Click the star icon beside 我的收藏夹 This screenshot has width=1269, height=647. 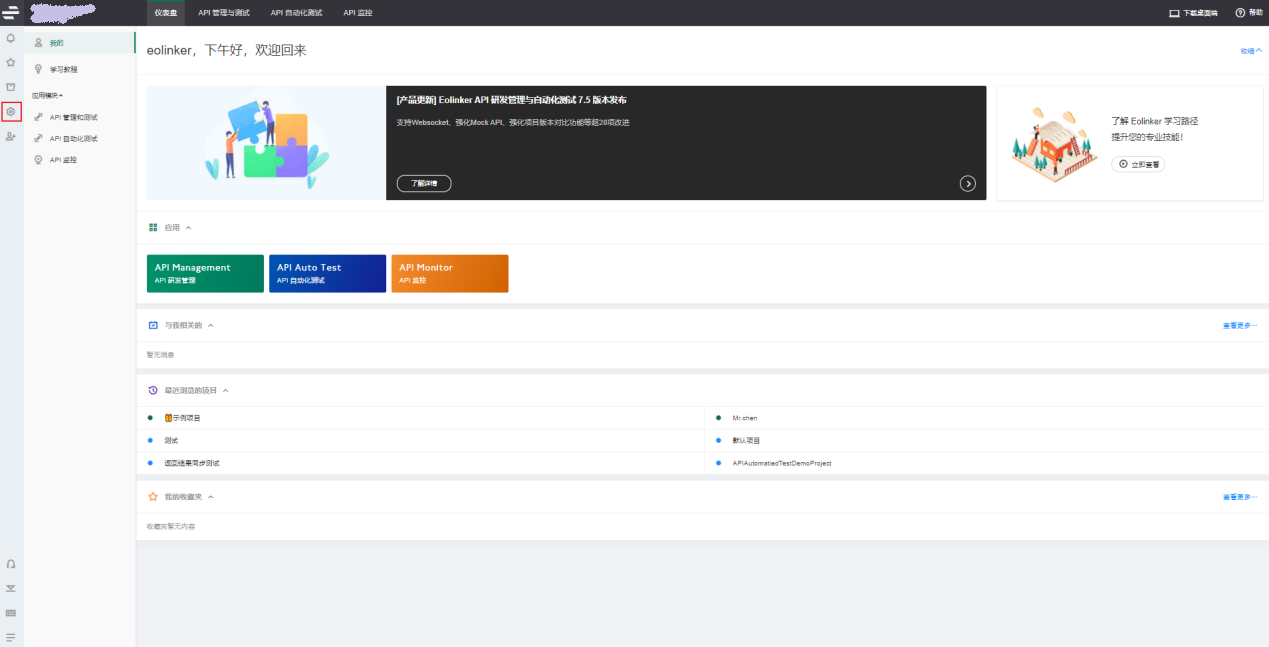tap(153, 496)
